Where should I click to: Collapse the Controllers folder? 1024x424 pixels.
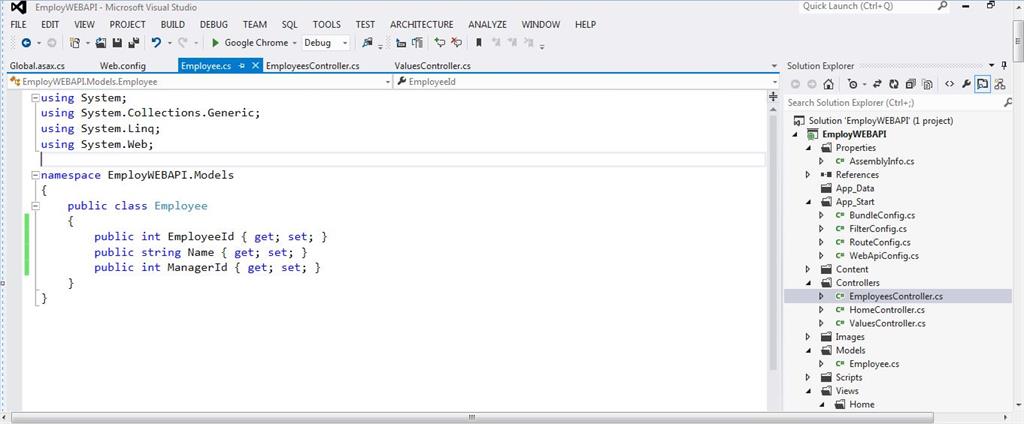(808, 283)
